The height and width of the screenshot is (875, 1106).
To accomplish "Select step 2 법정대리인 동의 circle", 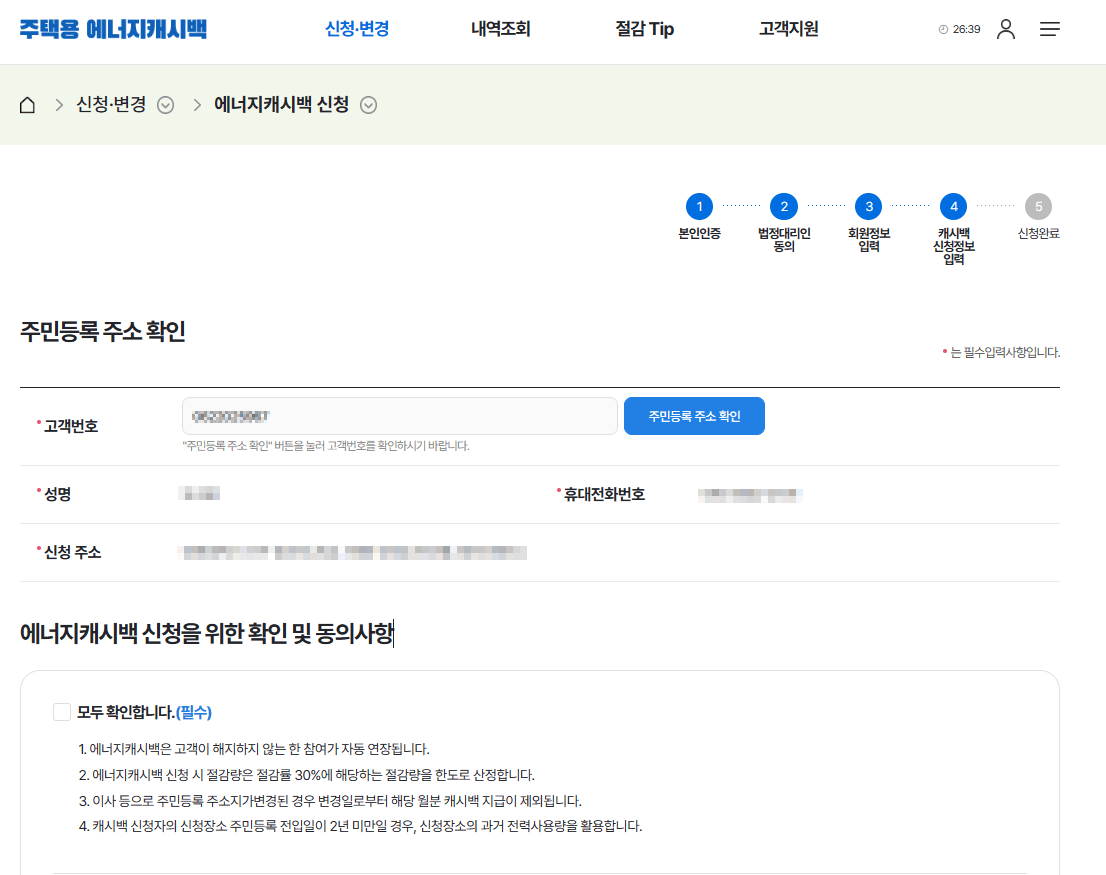I will [783, 209].
